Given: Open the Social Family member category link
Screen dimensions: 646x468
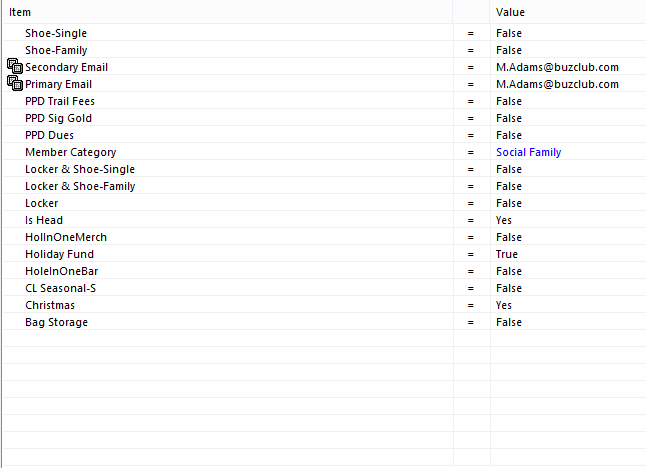Looking at the screenshot, I should click(x=528, y=152).
